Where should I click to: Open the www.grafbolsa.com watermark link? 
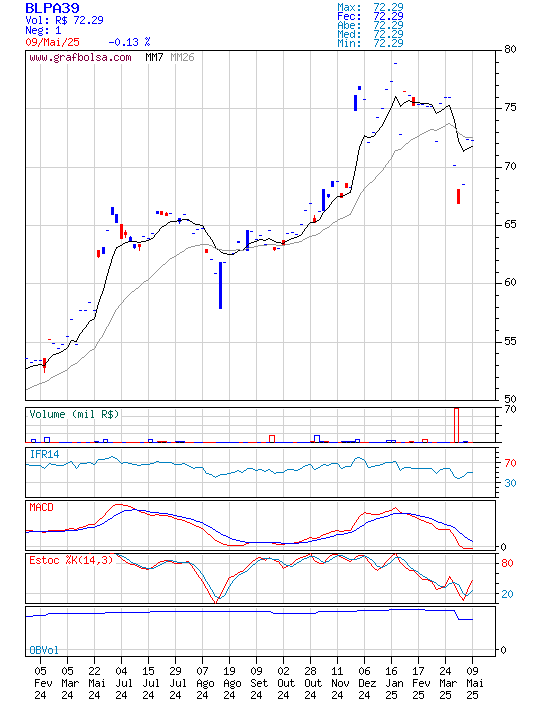[80, 57]
